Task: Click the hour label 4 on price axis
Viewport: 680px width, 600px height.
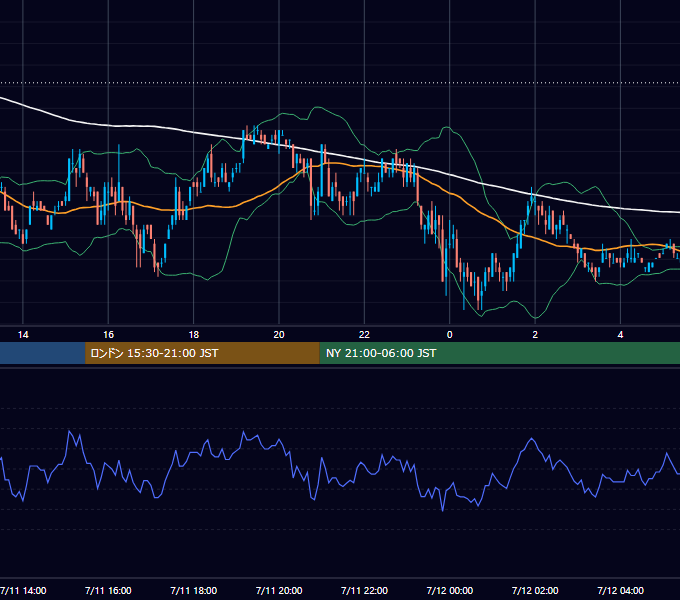Action: tap(621, 334)
